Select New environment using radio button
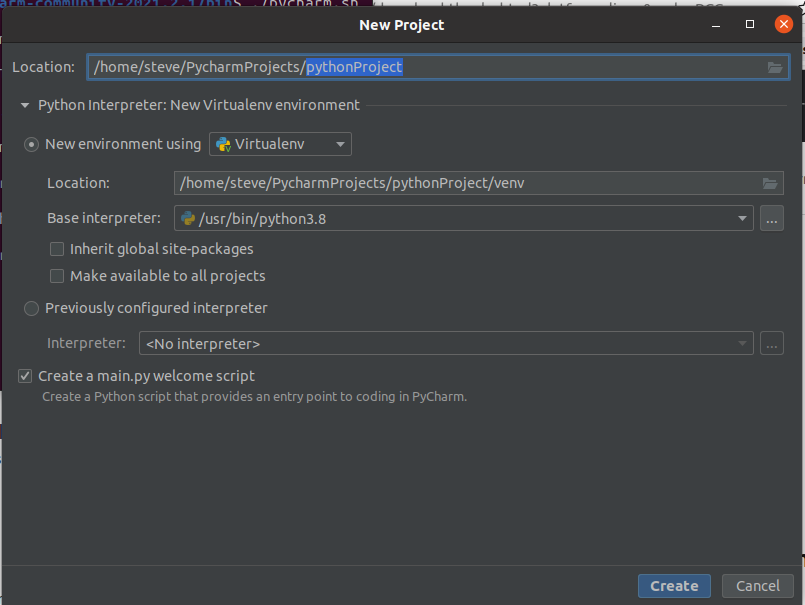Viewport: 805px width, 605px height. pos(31,145)
